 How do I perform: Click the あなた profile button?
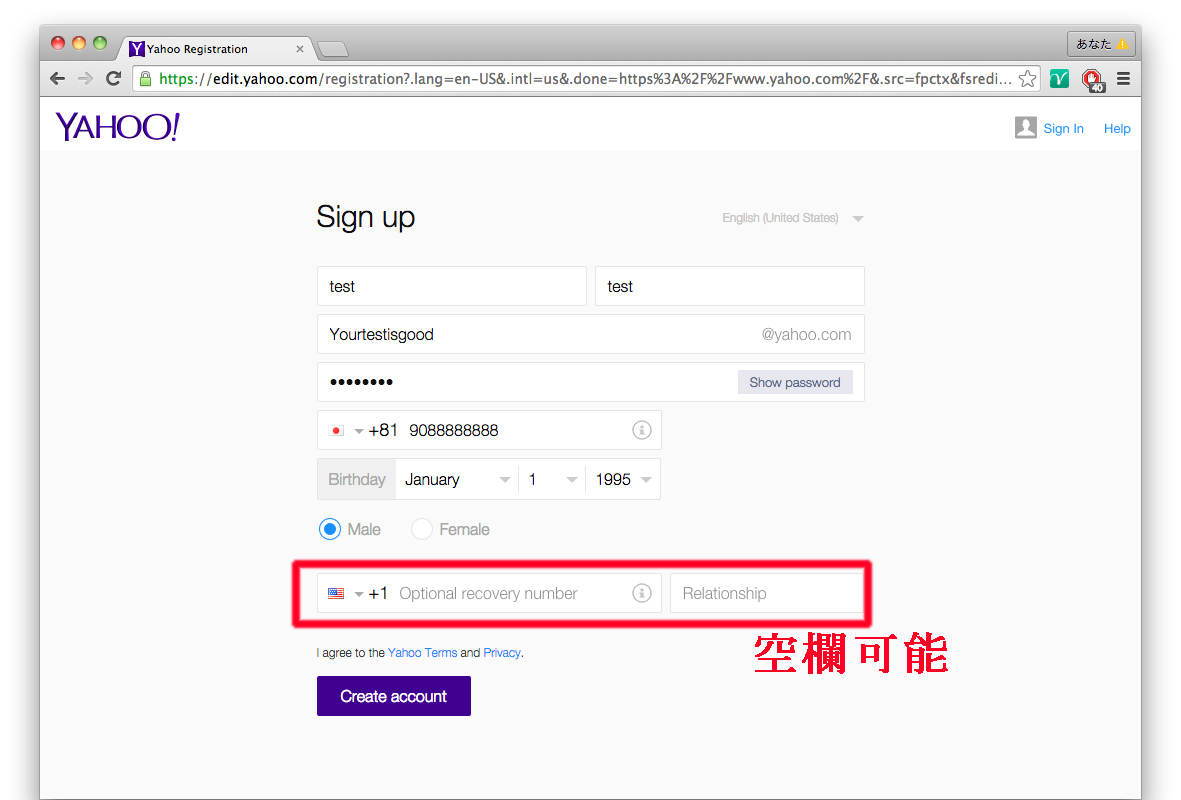pos(1101,44)
